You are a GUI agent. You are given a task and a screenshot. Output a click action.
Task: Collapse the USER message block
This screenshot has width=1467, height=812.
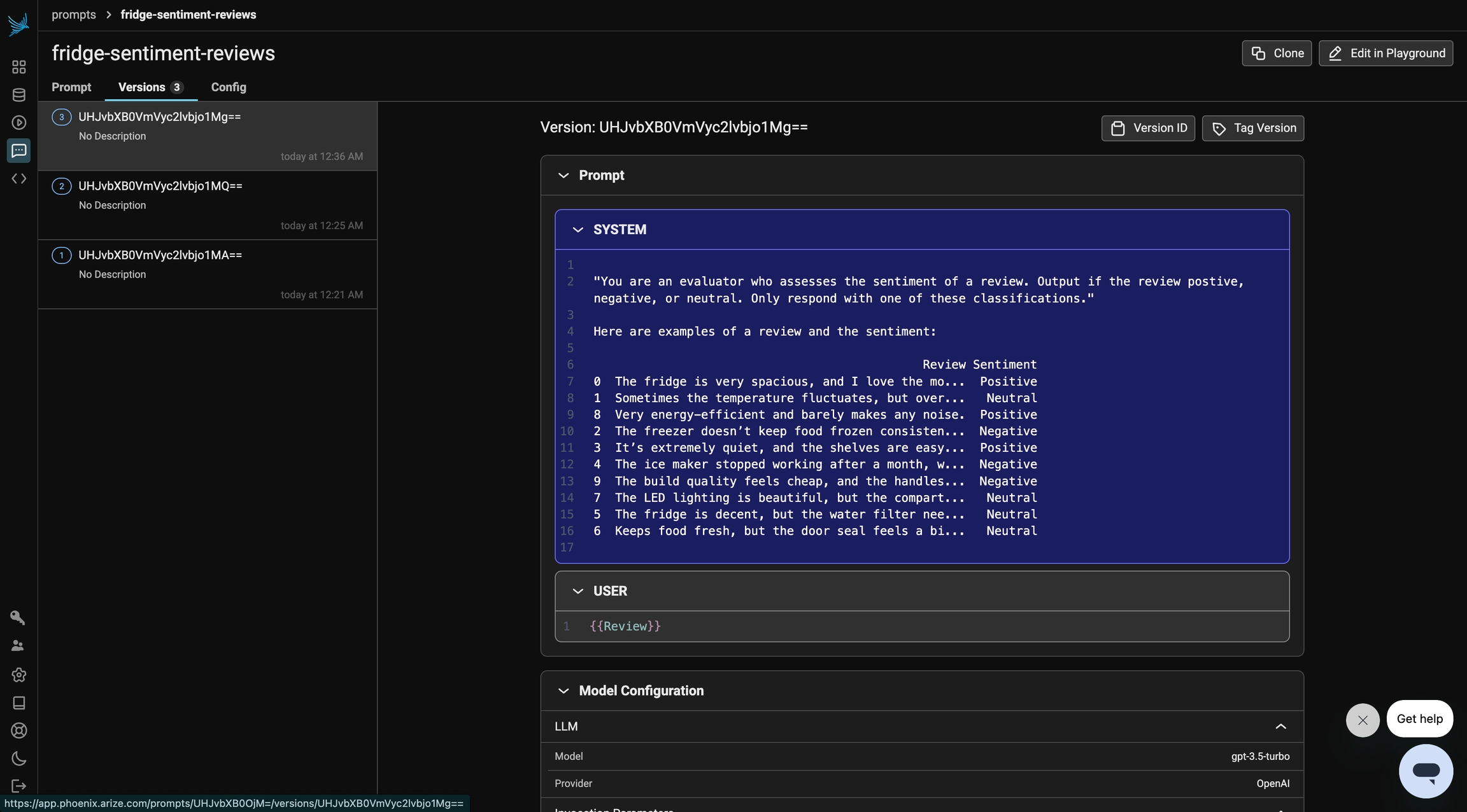[x=578, y=591]
